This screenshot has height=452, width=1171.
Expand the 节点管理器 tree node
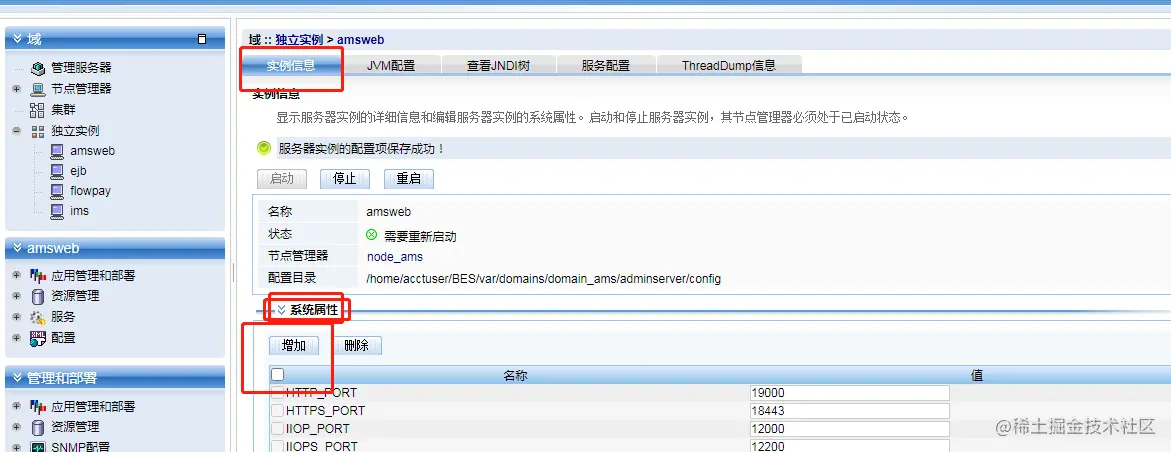tap(16, 89)
